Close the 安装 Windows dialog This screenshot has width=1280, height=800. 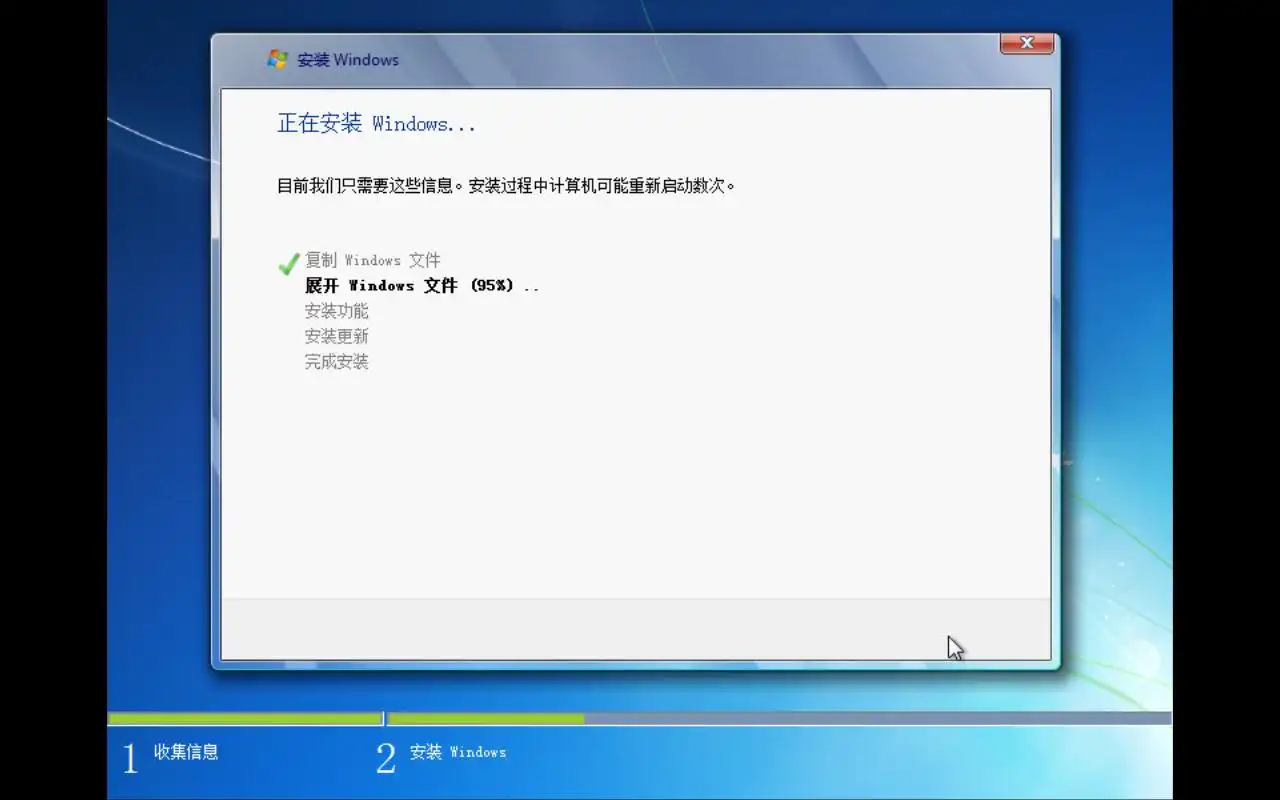pyautogui.click(x=1026, y=43)
